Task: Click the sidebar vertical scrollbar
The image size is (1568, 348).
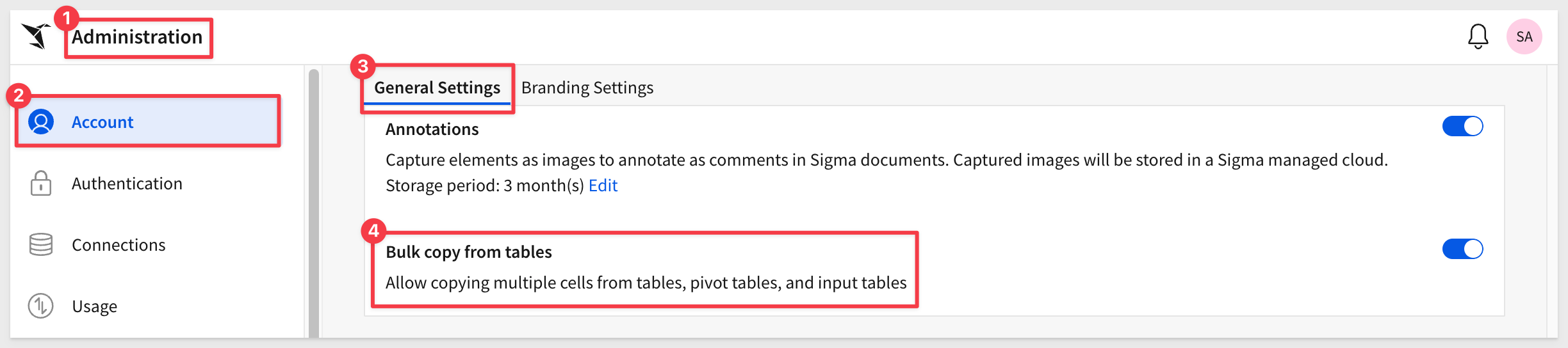Action: [x=313, y=205]
